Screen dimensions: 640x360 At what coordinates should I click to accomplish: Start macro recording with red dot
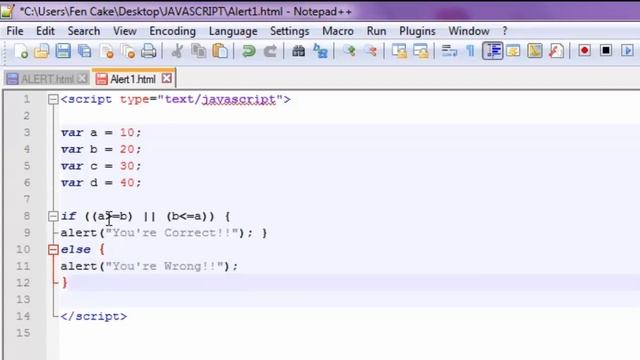pos(584,51)
